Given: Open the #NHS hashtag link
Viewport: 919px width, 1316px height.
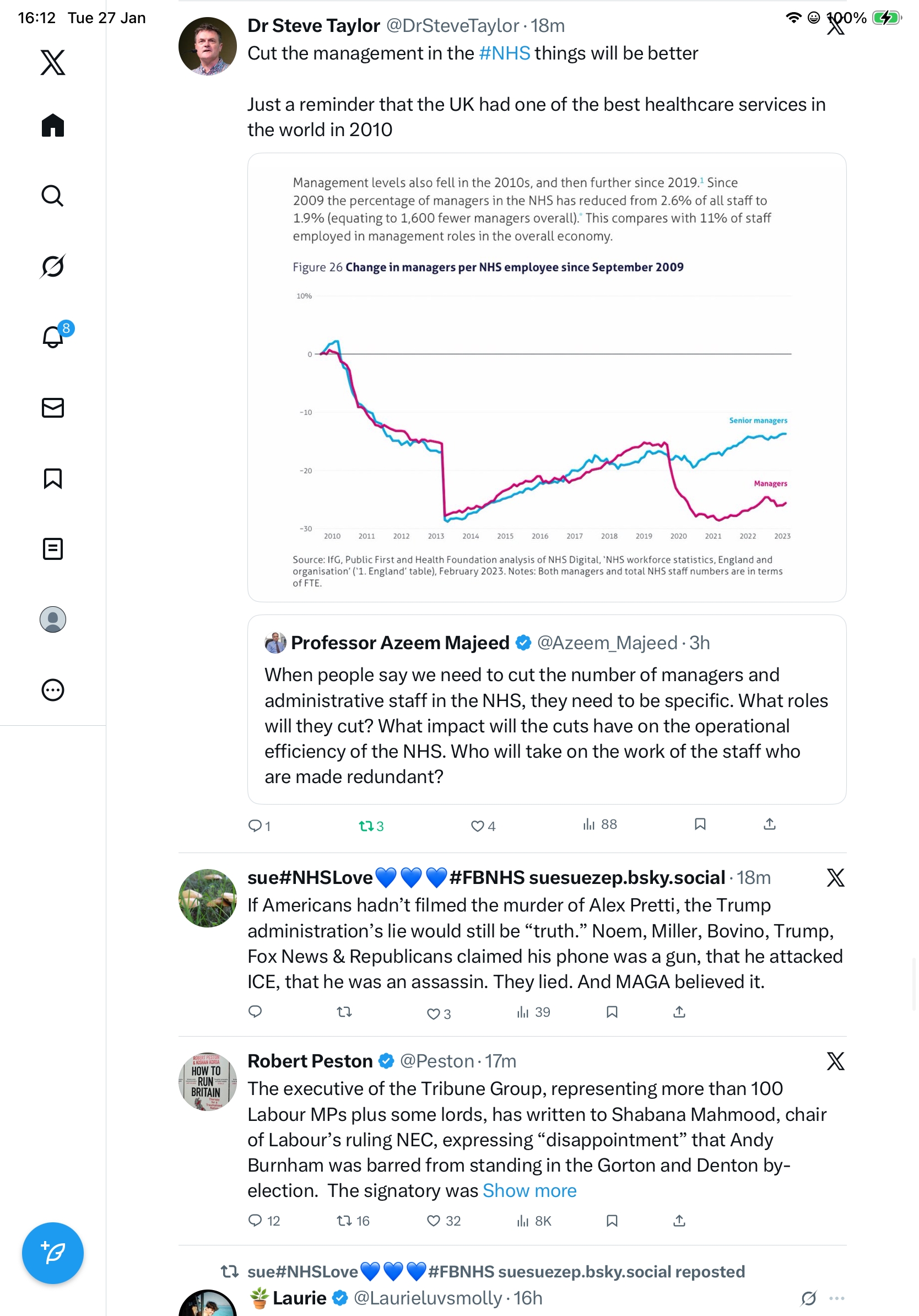Looking at the screenshot, I should tap(504, 53).
